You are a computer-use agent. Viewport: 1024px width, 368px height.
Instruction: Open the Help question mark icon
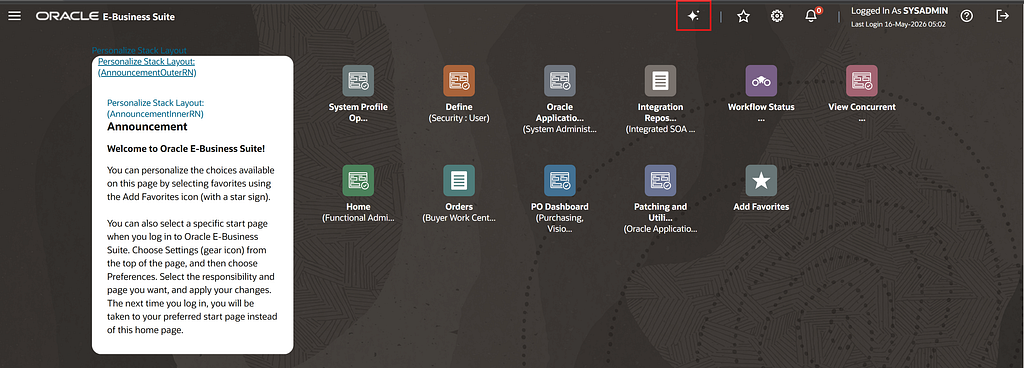coord(967,16)
